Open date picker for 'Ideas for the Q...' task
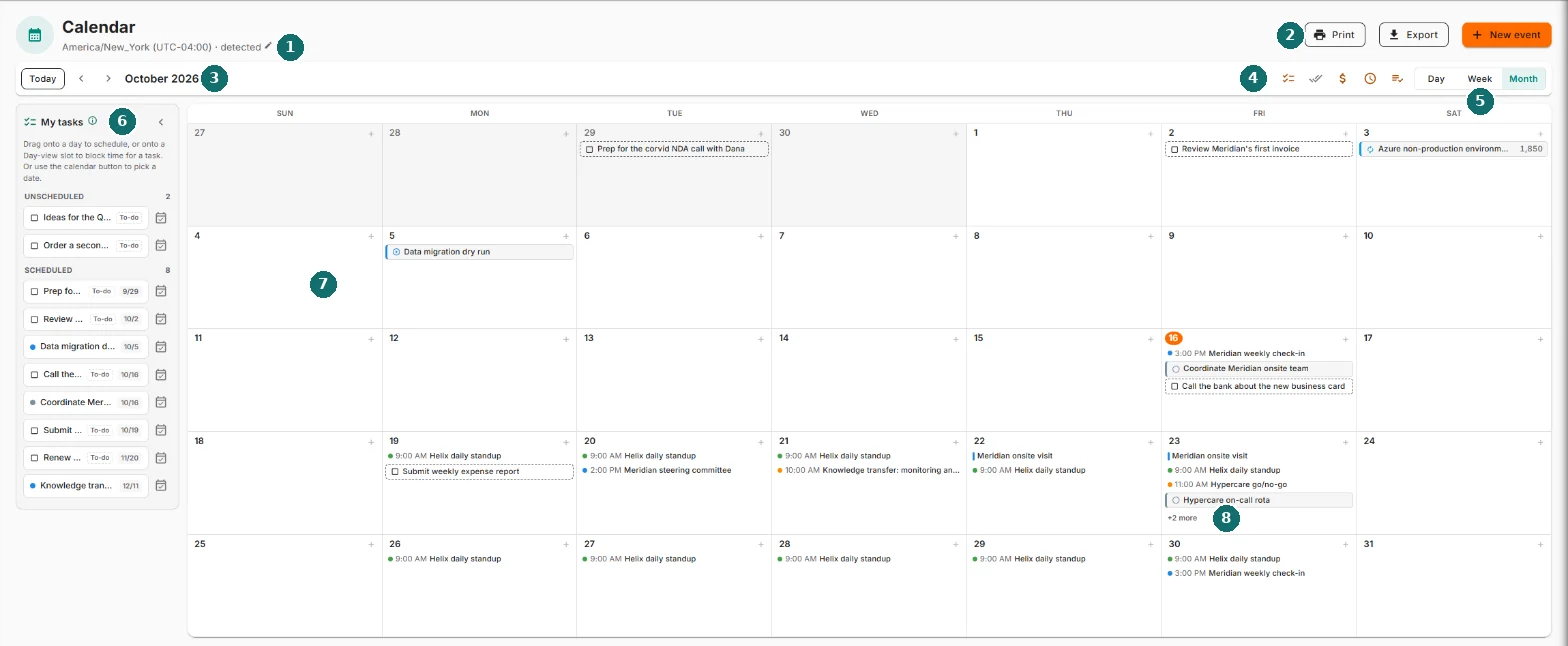Screen dimensions: 1568x646 pos(160,217)
